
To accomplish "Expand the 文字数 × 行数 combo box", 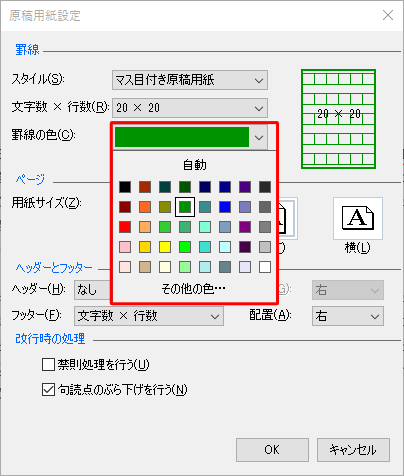I will click(x=190, y=108).
